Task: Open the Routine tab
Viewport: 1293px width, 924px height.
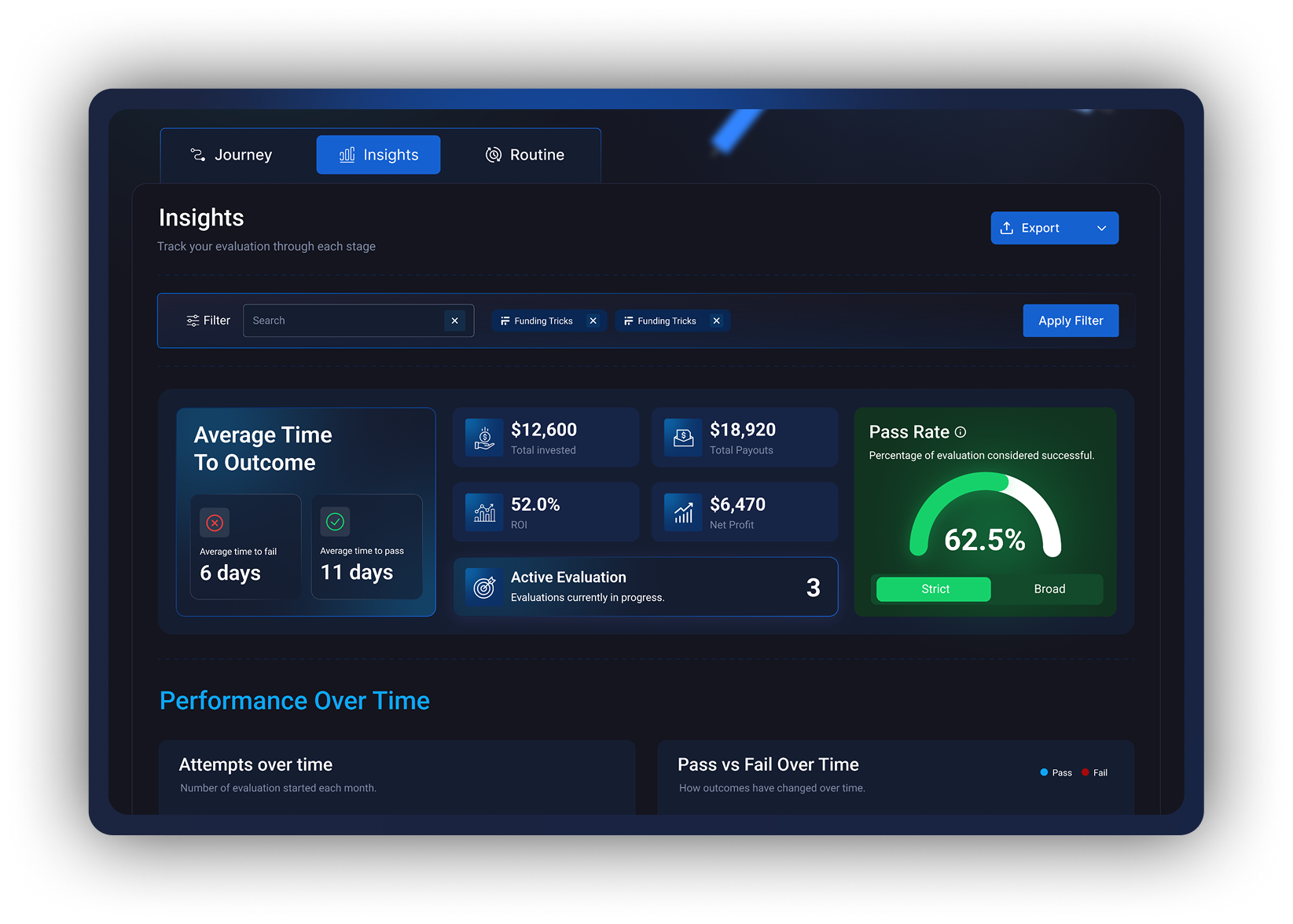Action: pos(525,155)
